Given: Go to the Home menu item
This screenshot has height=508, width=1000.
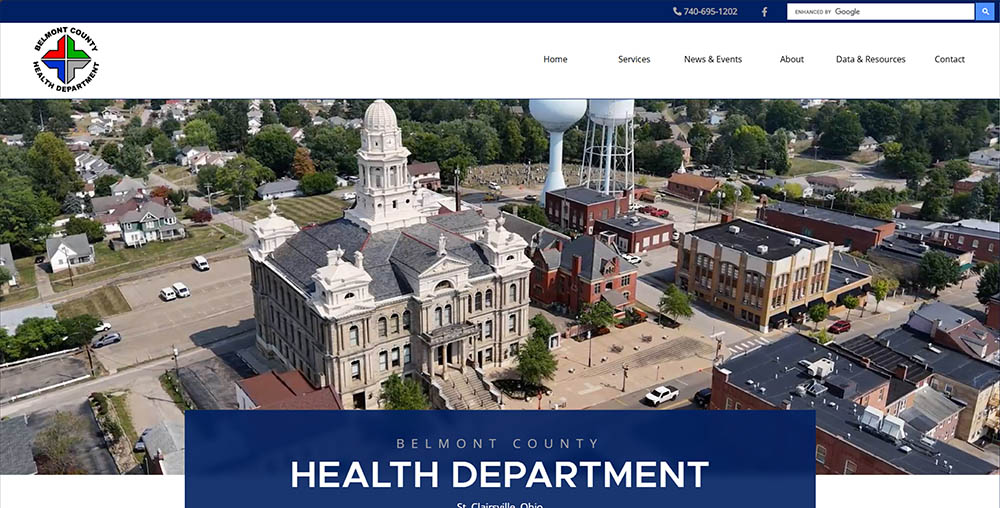Looking at the screenshot, I should click(x=555, y=59).
